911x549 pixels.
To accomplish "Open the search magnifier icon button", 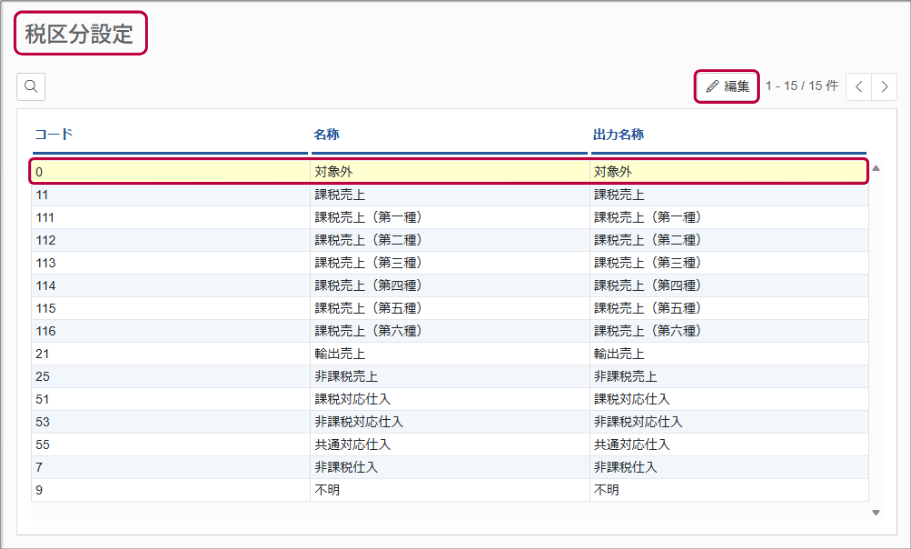I will [x=31, y=87].
